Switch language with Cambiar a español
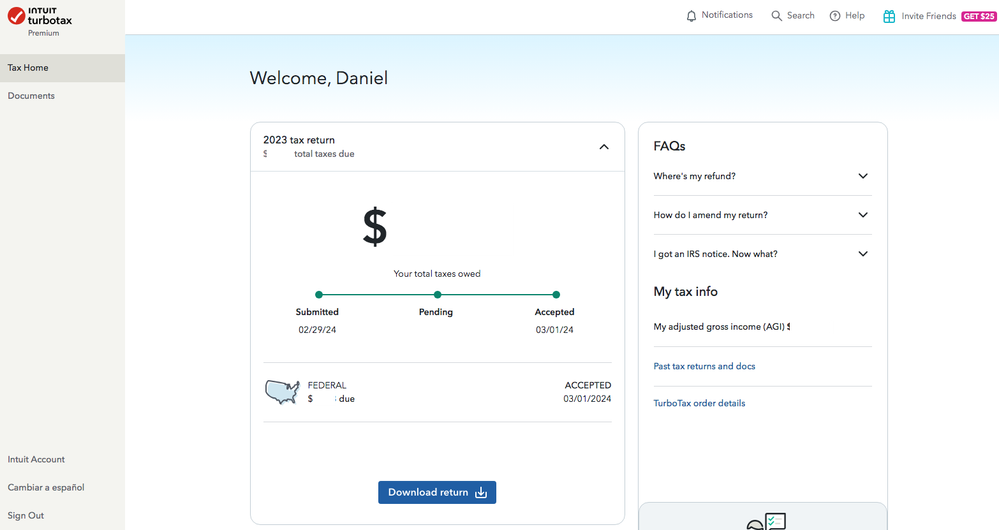This screenshot has height=530, width=999. [46, 487]
